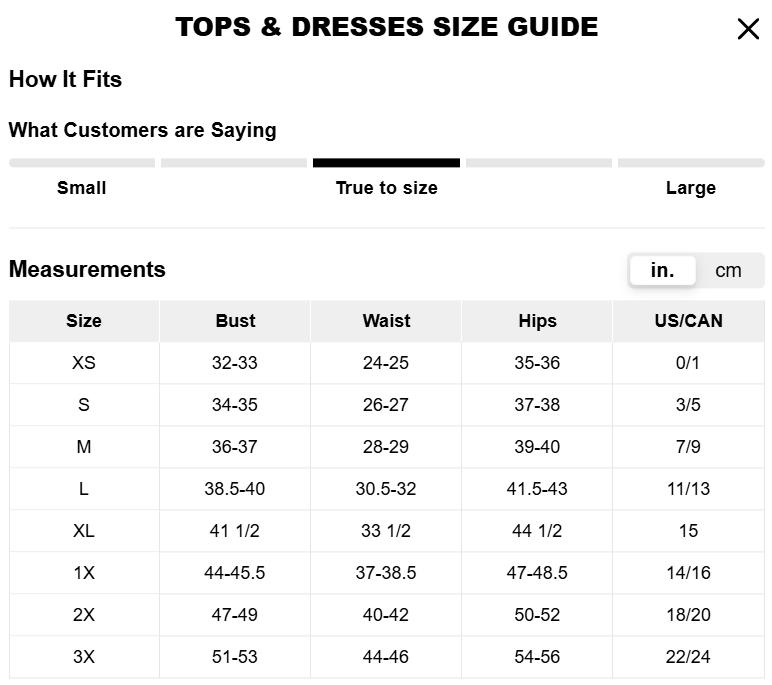Click the 37-38.5 waist measurement cell
Image resolution: width=772 pixels, height=685 pixels.
point(386,573)
